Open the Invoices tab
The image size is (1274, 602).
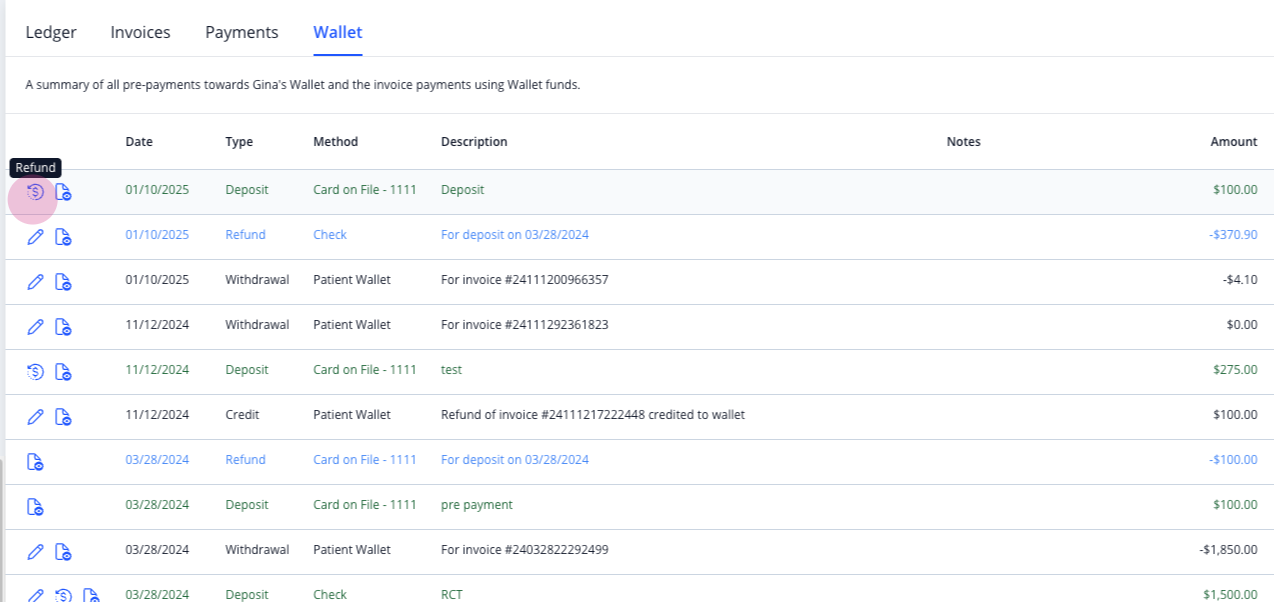140,32
